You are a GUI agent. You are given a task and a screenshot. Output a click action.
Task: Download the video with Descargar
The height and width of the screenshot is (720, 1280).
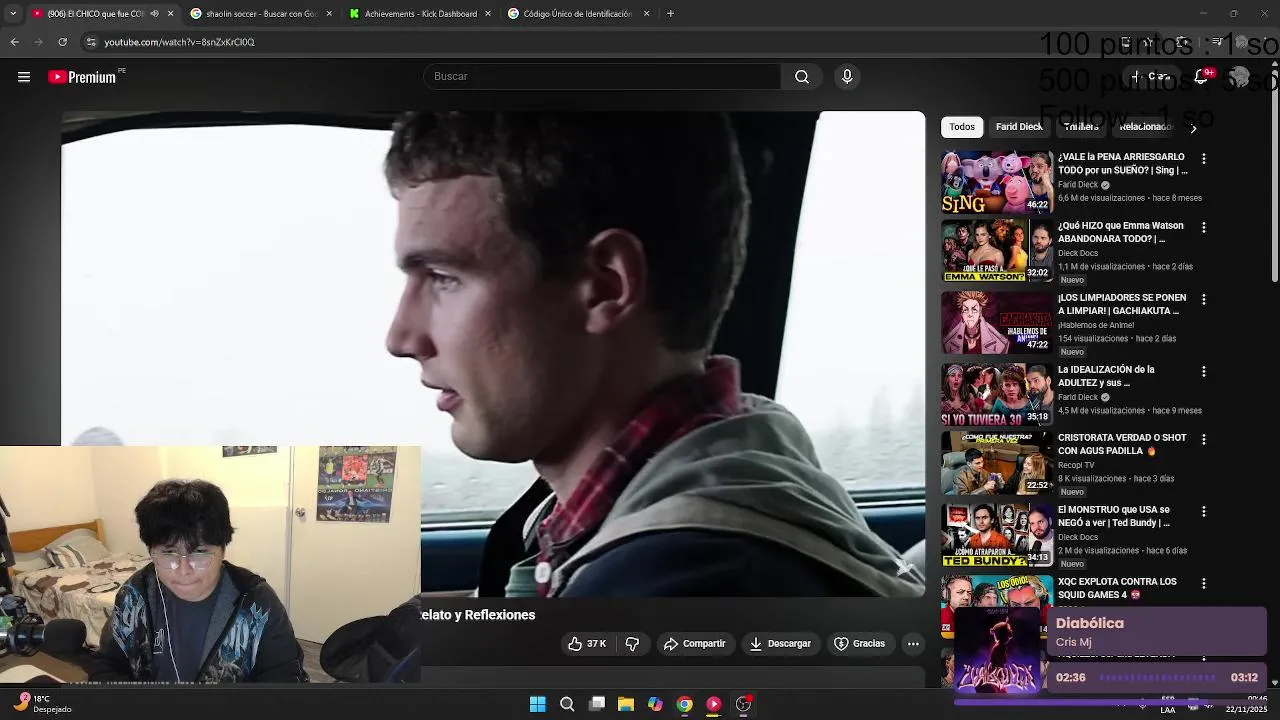click(780, 644)
